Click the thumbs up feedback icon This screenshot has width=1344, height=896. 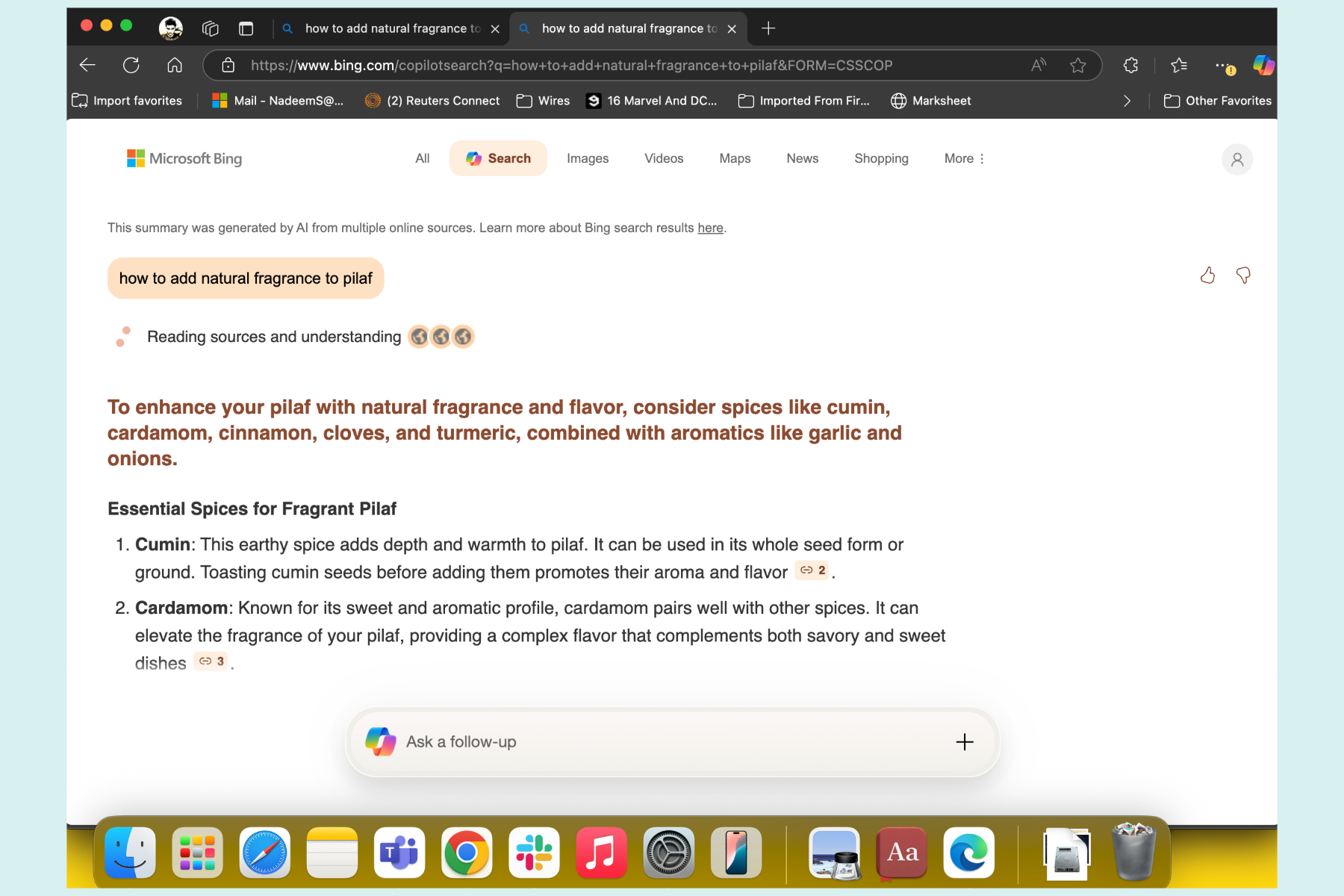(1207, 276)
